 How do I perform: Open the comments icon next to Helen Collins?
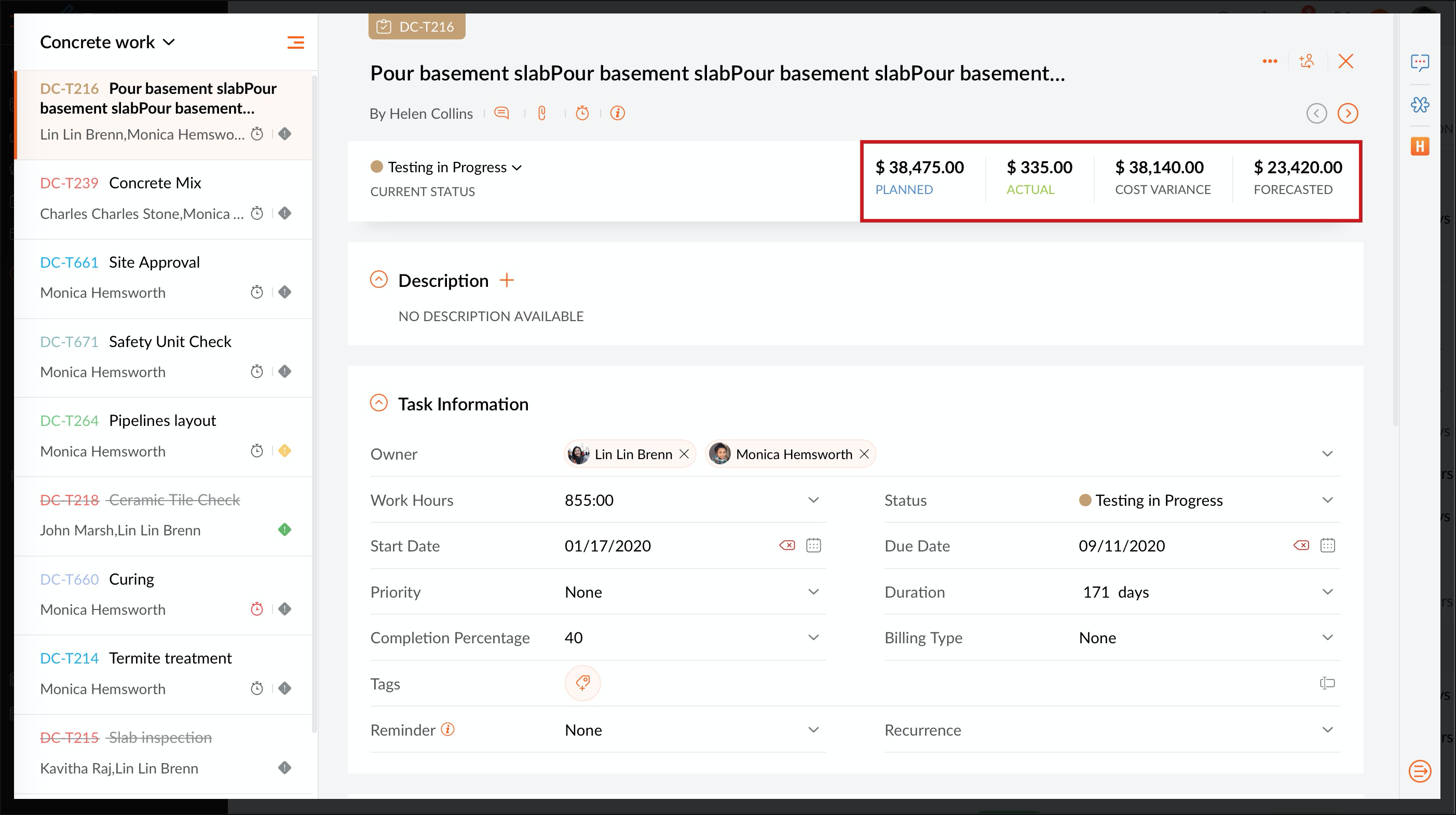pyautogui.click(x=501, y=113)
